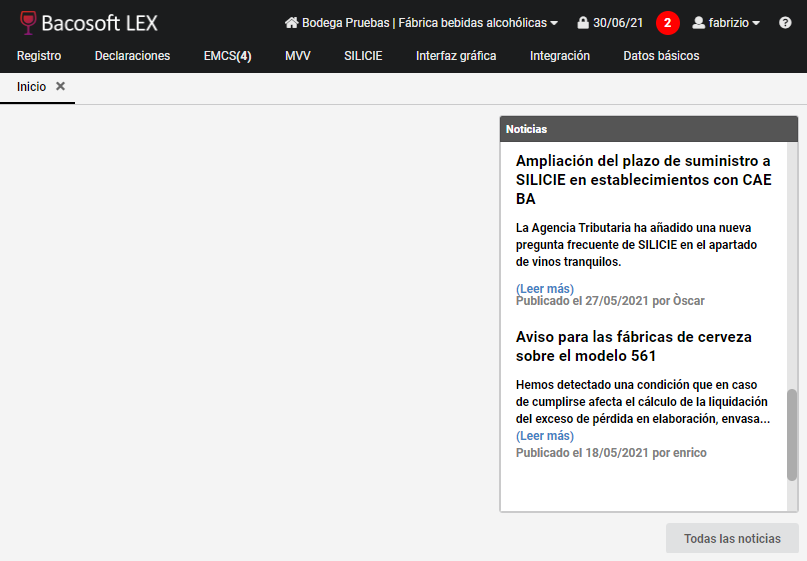This screenshot has height=561, width=807.
Task: Open the MVV menu
Action: (x=298, y=56)
